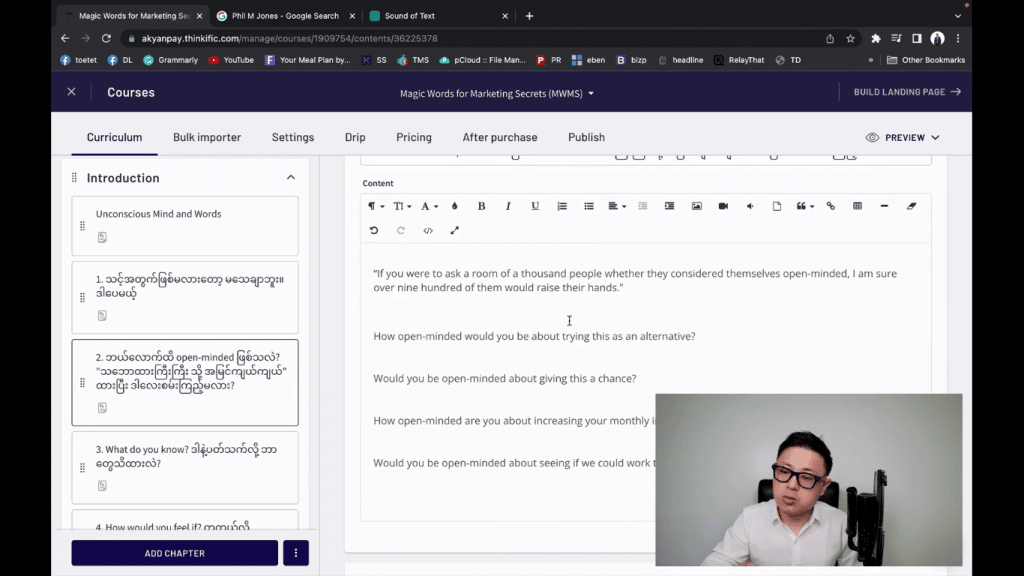Open the text color dropdown
1024x576 pixels.
coord(429,206)
